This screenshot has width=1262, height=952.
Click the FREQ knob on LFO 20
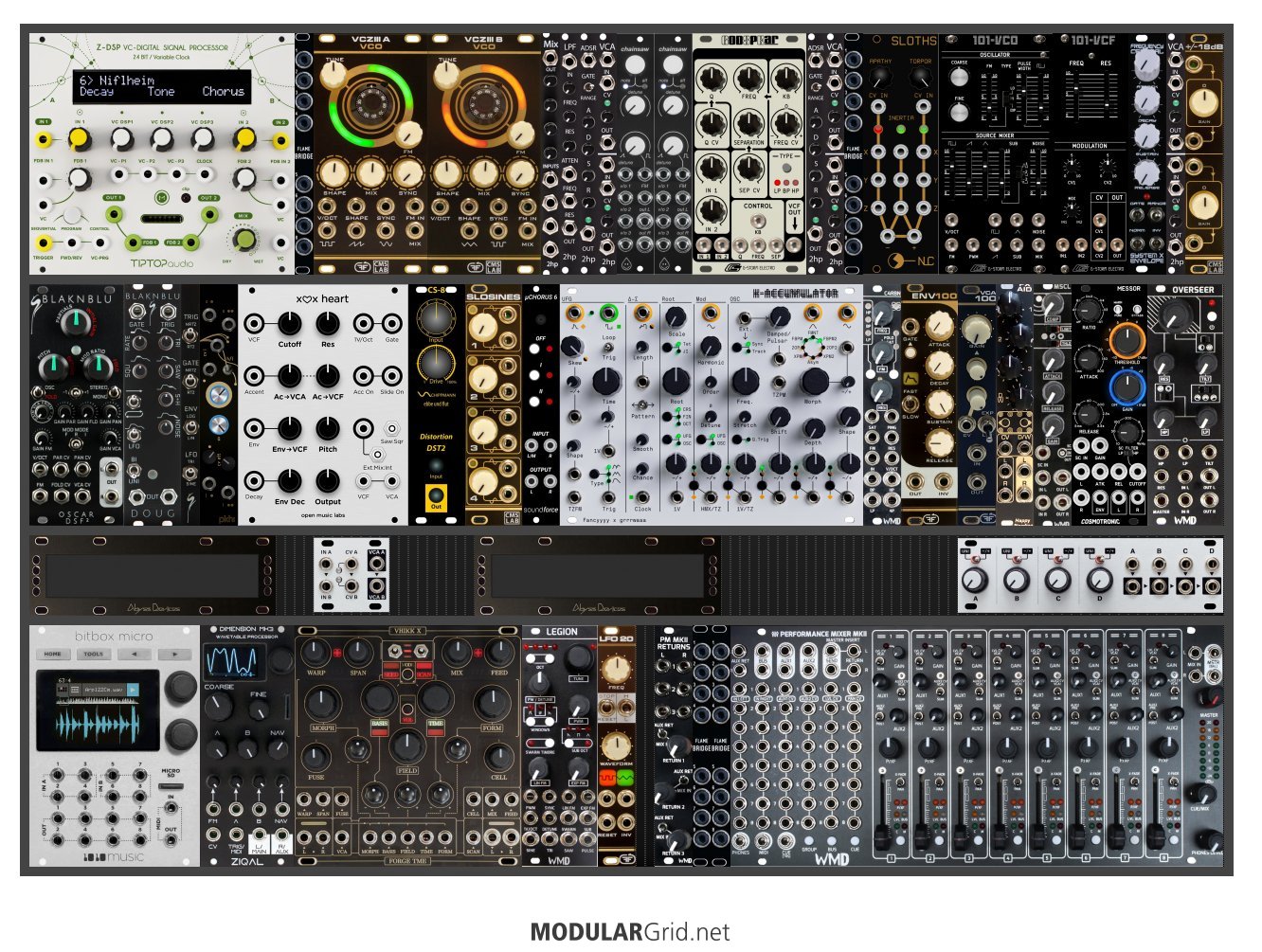616,668
